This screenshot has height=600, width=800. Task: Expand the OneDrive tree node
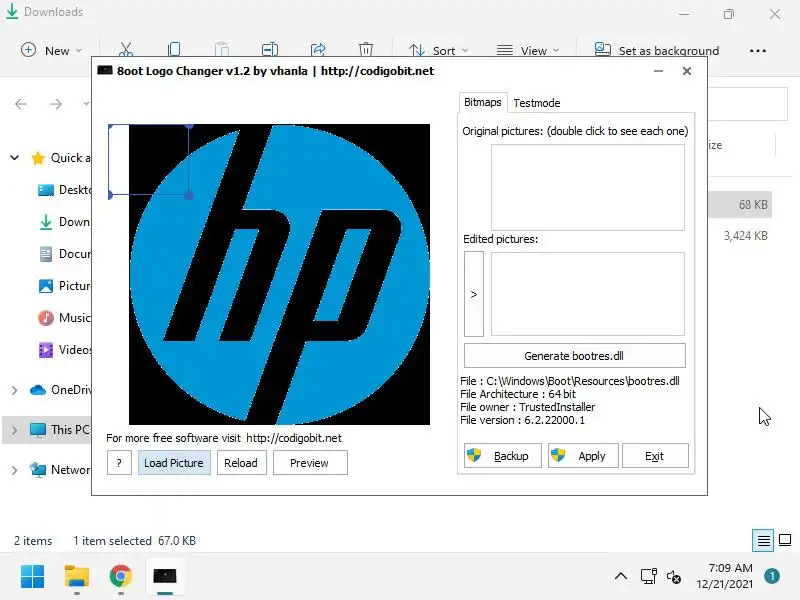pyautogui.click(x=14, y=390)
